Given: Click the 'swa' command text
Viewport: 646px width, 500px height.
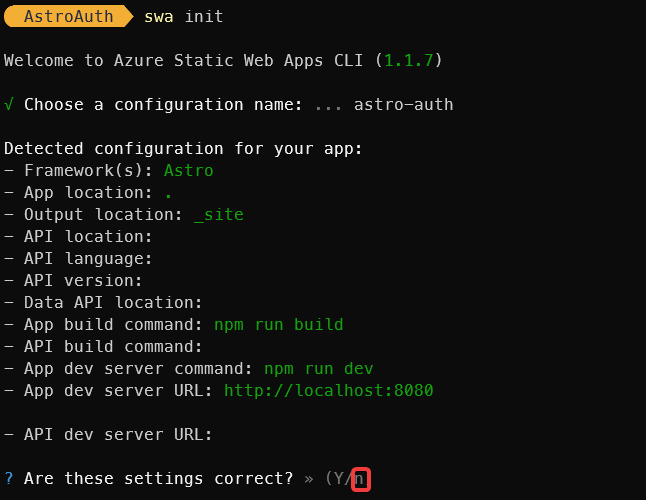Looking at the screenshot, I should point(159,17).
